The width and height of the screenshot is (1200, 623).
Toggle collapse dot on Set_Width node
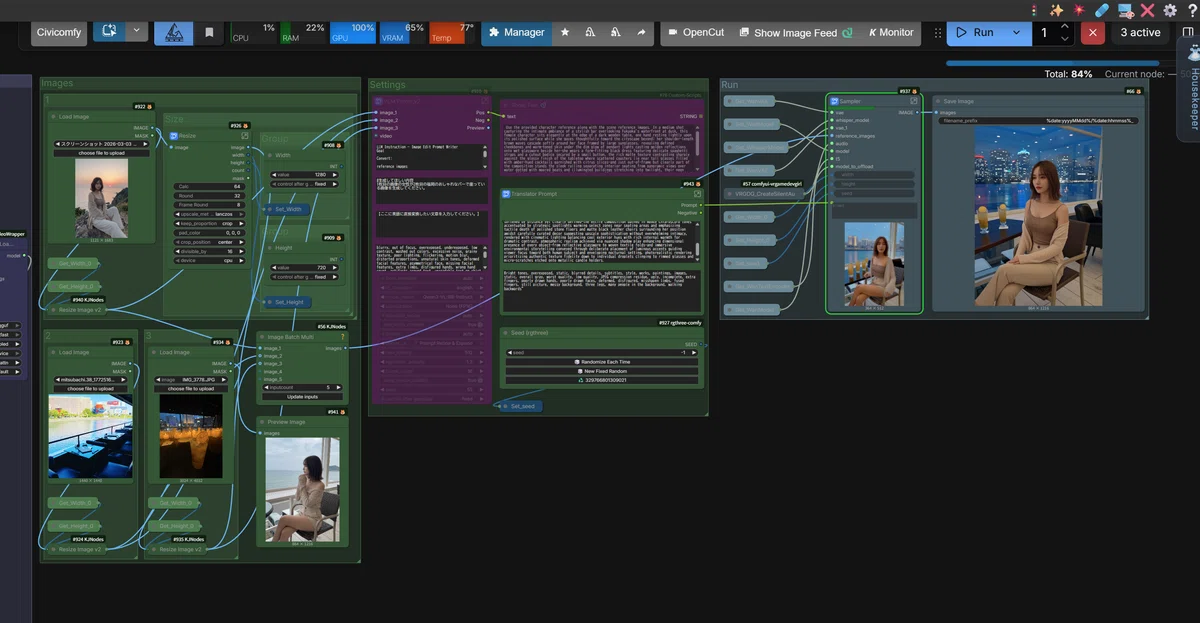(x=268, y=209)
